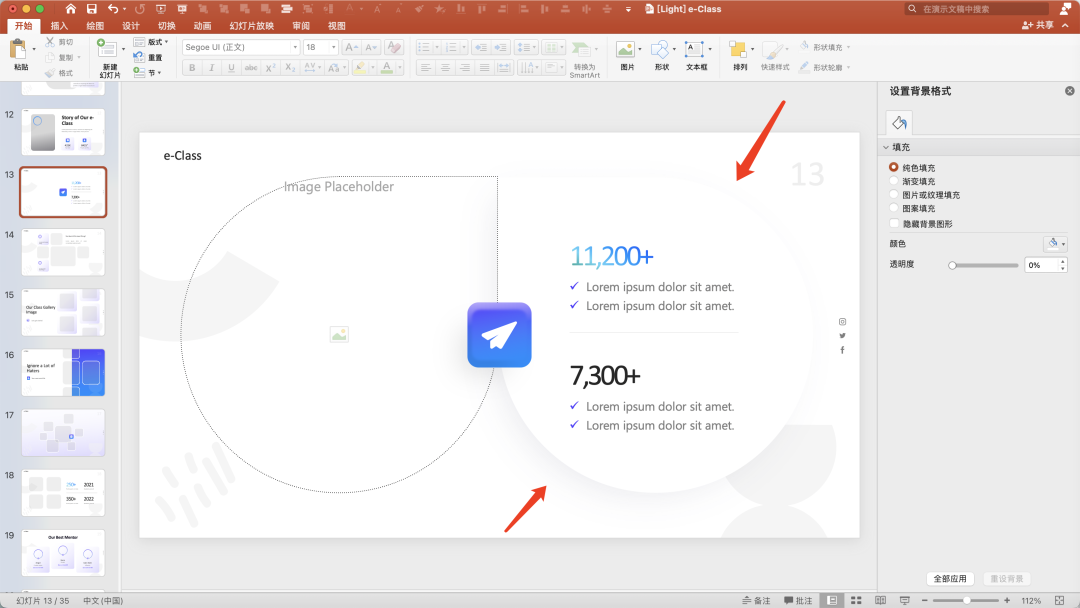The height and width of the screenshot is (608, 1080).
Task: Switch to the 幻灯片放映 tab
Action: coord(251,25)
